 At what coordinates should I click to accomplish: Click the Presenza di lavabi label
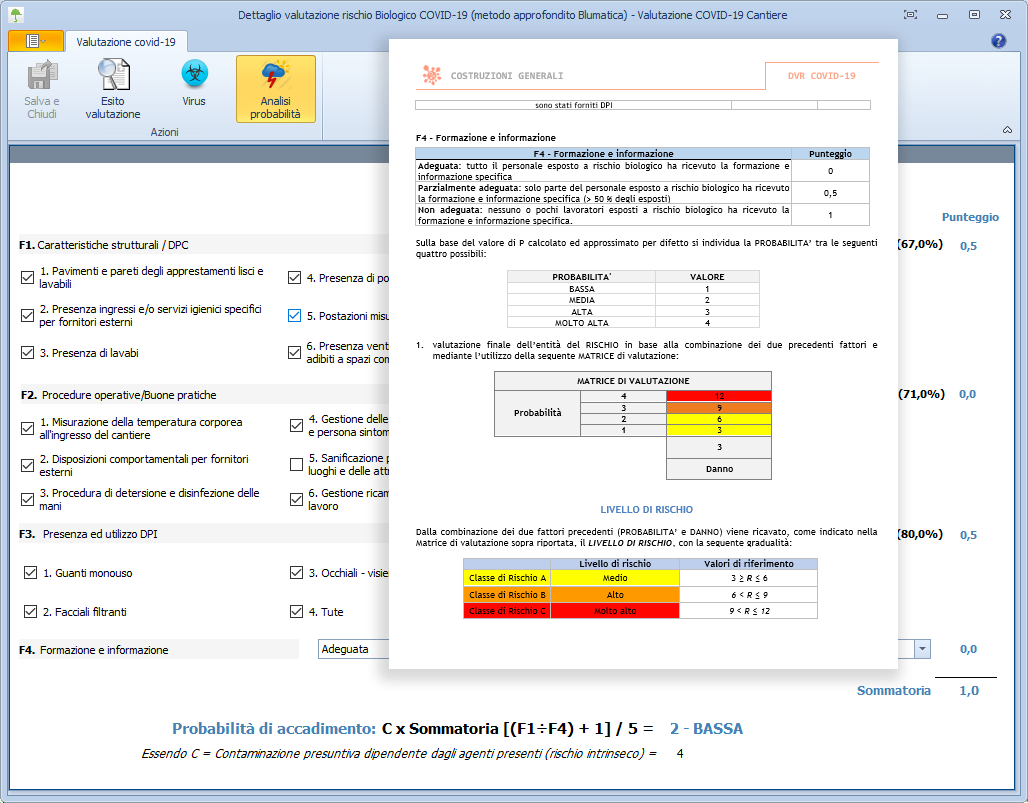tap(89, 353)
